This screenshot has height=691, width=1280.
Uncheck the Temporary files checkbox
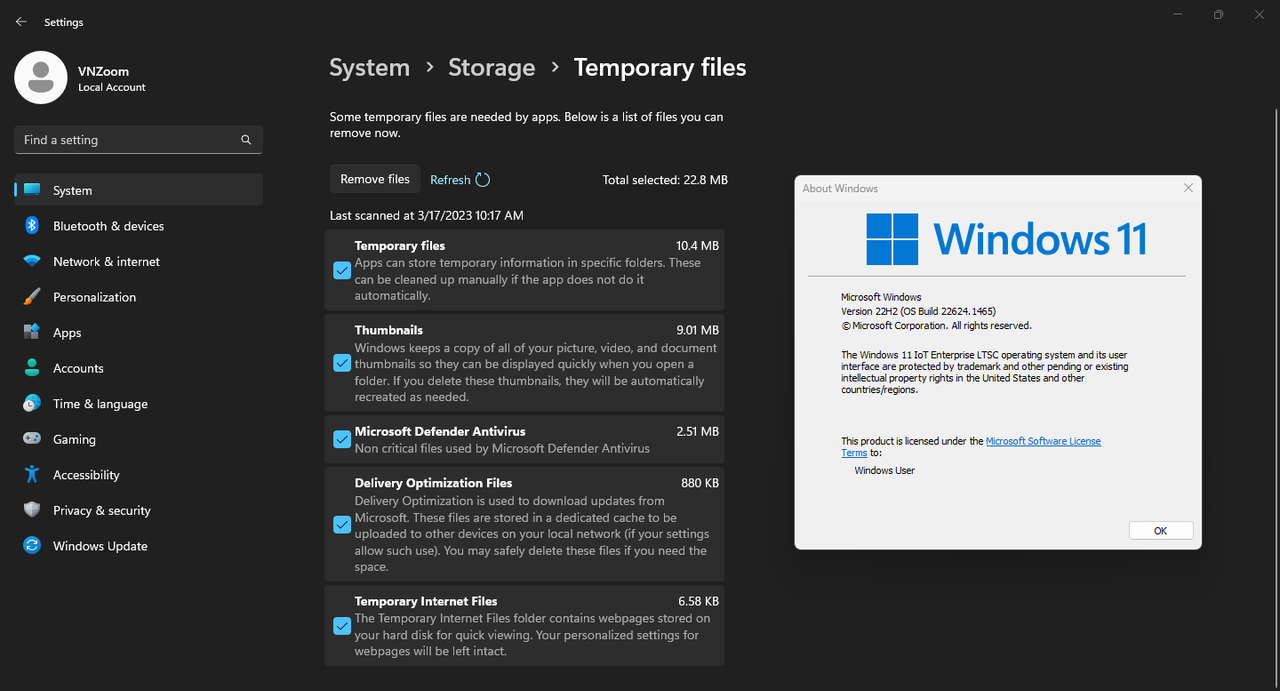click(x=342, y=270)
